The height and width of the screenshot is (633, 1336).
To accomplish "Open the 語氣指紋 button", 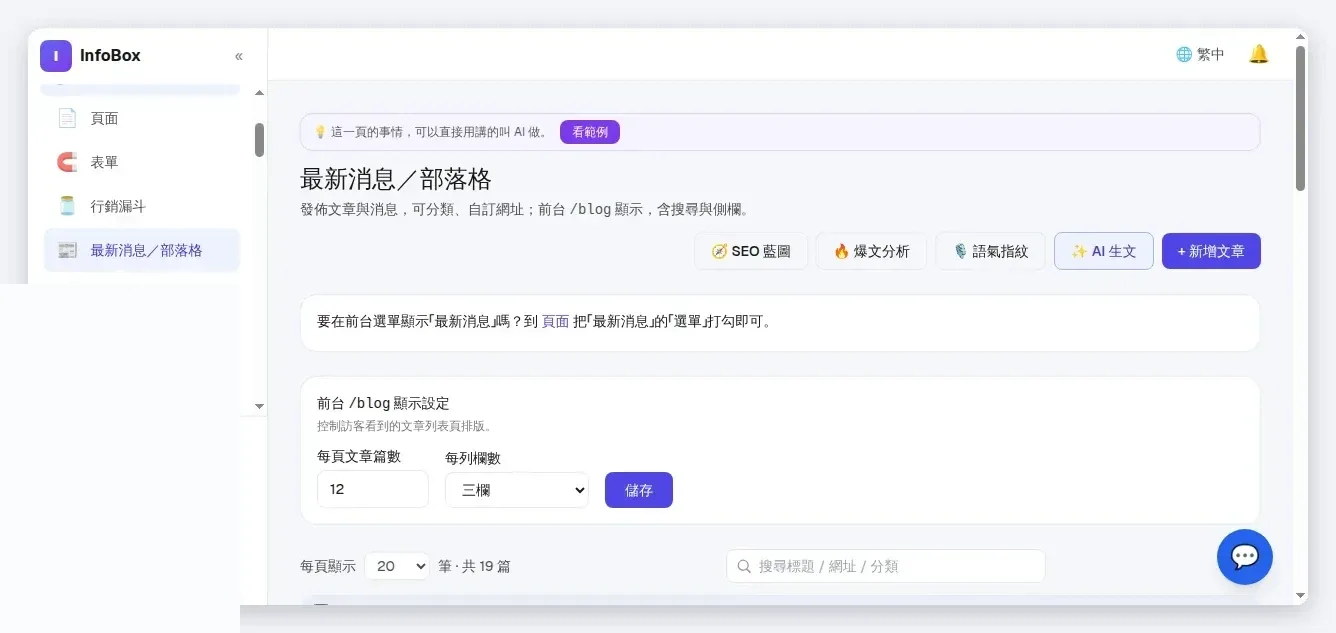I will click(x=990, y=251).
